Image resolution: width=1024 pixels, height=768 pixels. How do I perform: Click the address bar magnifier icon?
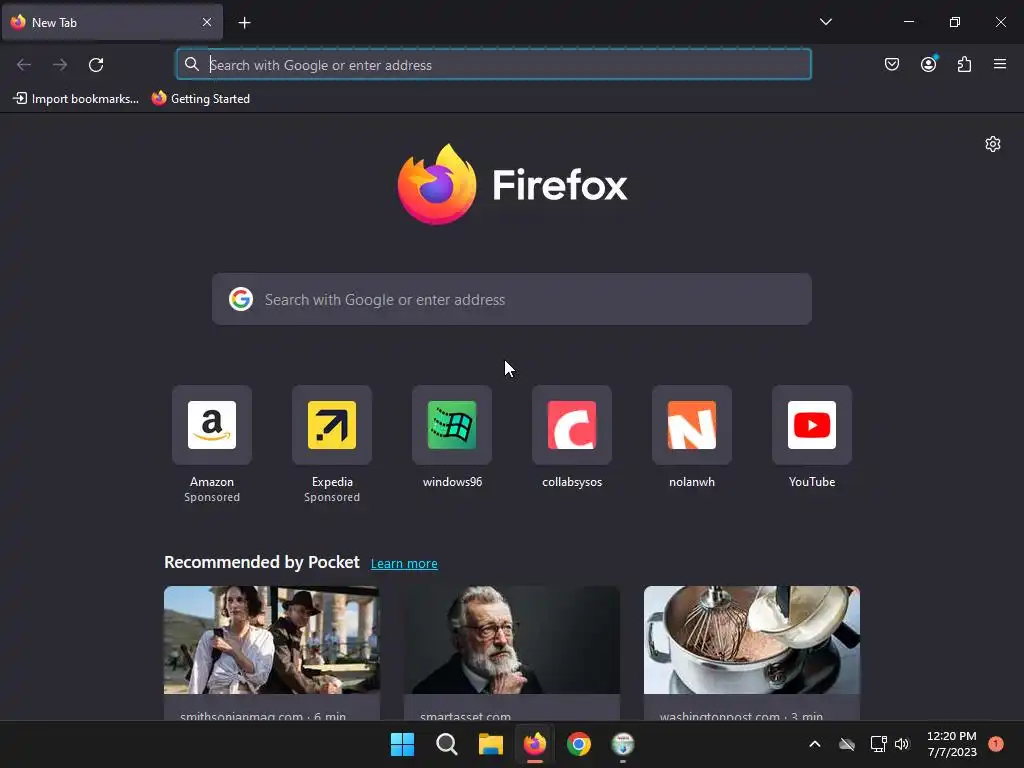pyautogui.click(x=191, y=64)
